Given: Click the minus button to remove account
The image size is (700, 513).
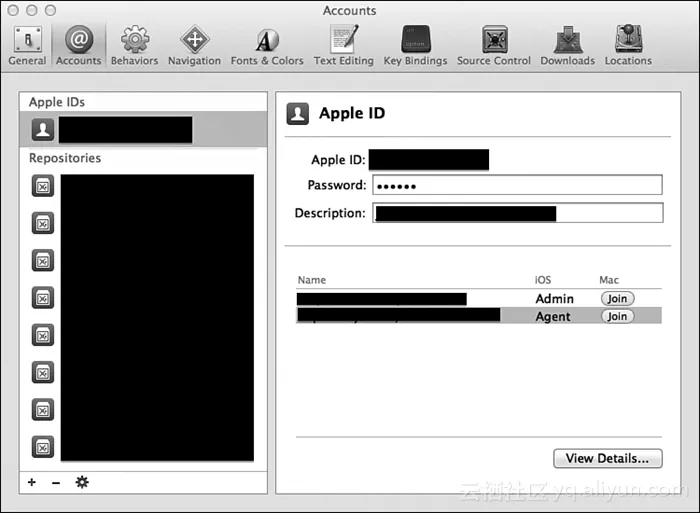Looking at the screenshot, I should click(x=56, y=483).
